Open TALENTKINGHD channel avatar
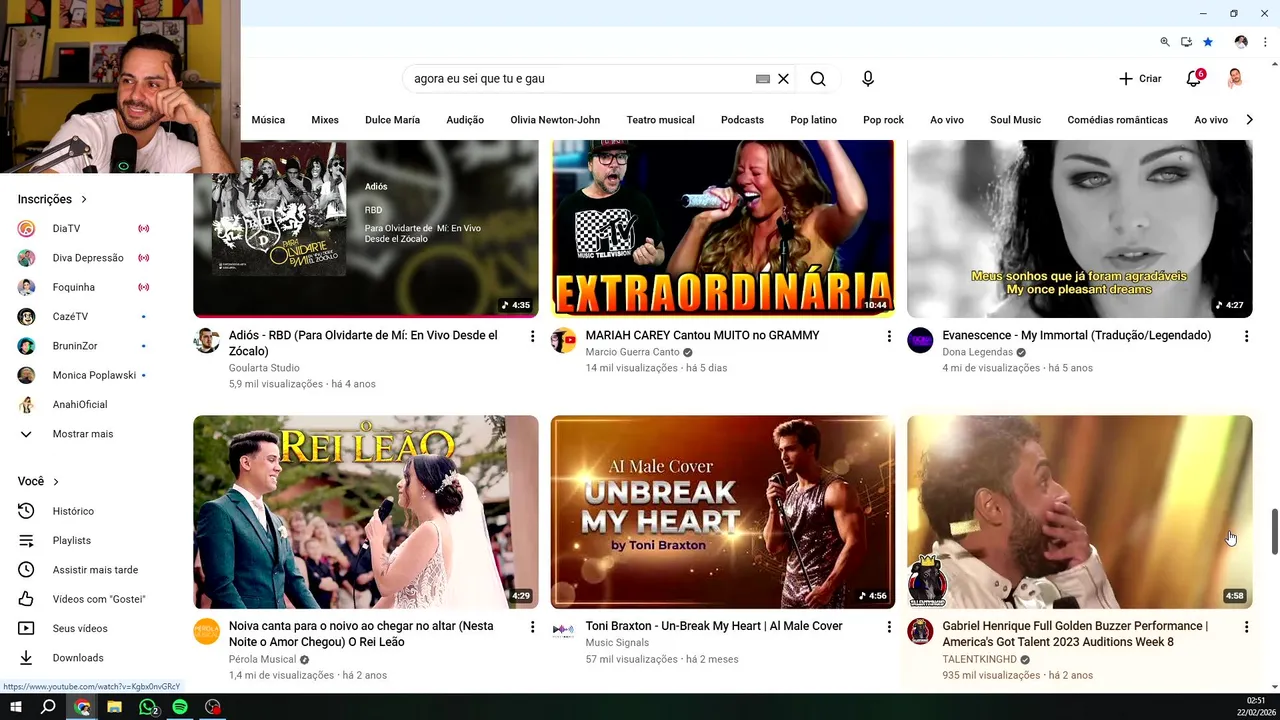This screenshot has width=1280, height=720. tap(920, 631)
